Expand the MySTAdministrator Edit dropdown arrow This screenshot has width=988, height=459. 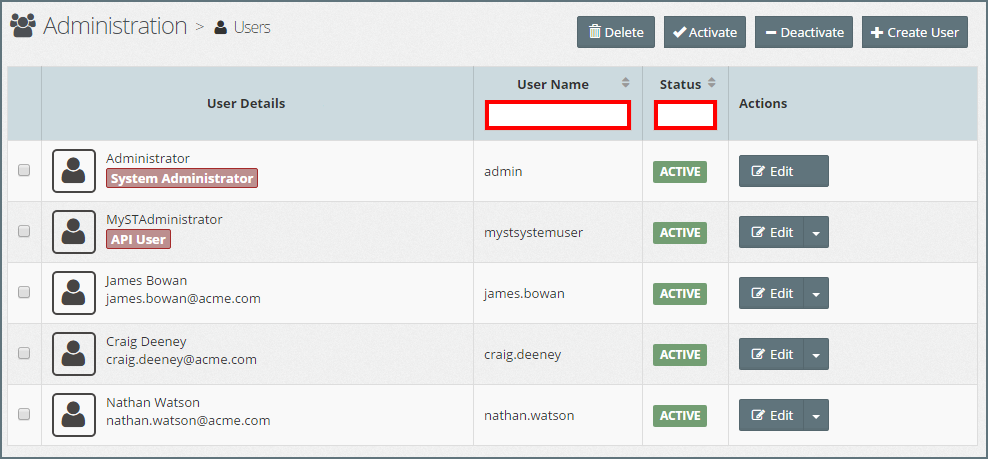click(x=816, y=232)
